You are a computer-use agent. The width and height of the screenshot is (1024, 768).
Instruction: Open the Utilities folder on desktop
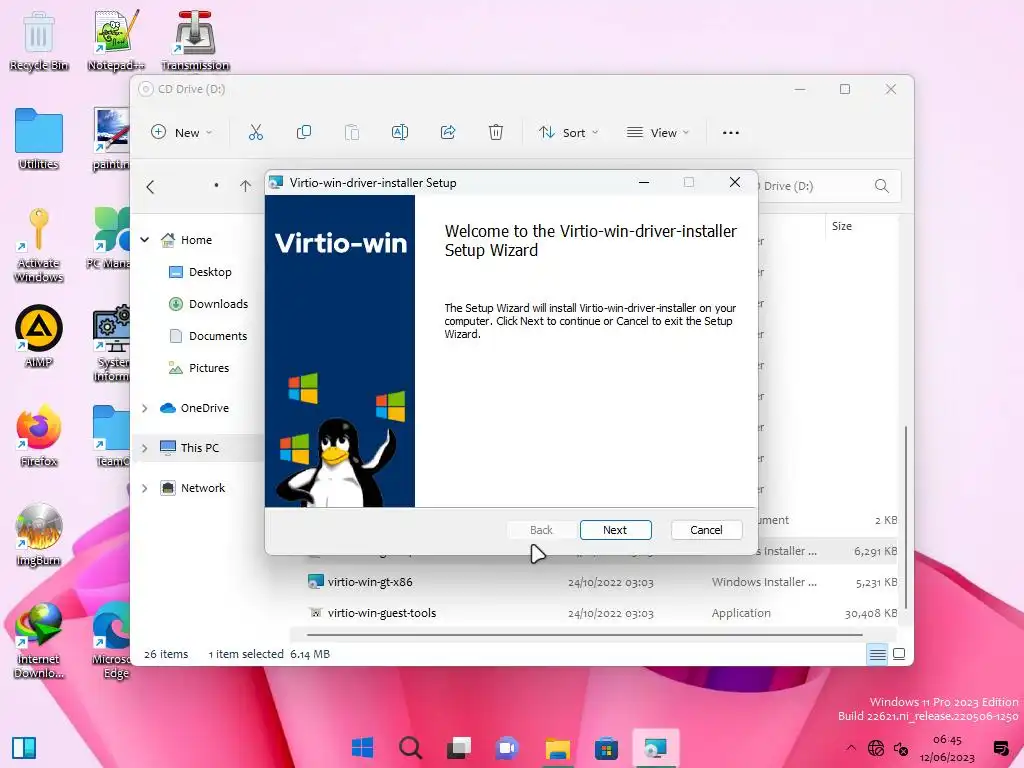point(39,139)
